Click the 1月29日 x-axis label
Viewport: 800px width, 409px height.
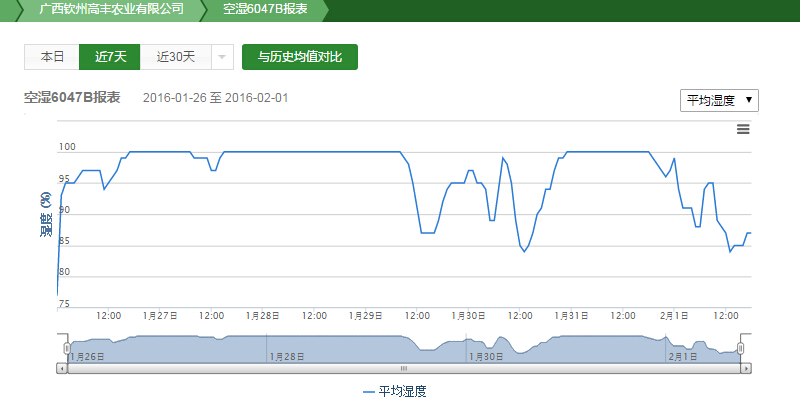tap(367, 314)
